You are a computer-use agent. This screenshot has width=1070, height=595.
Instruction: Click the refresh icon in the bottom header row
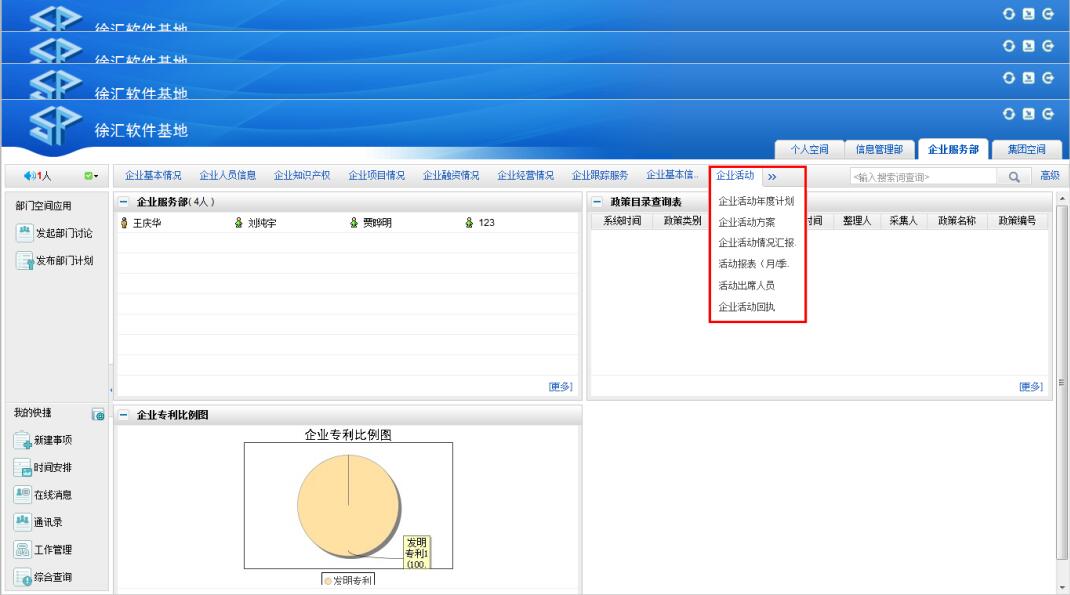(1009, 114)
